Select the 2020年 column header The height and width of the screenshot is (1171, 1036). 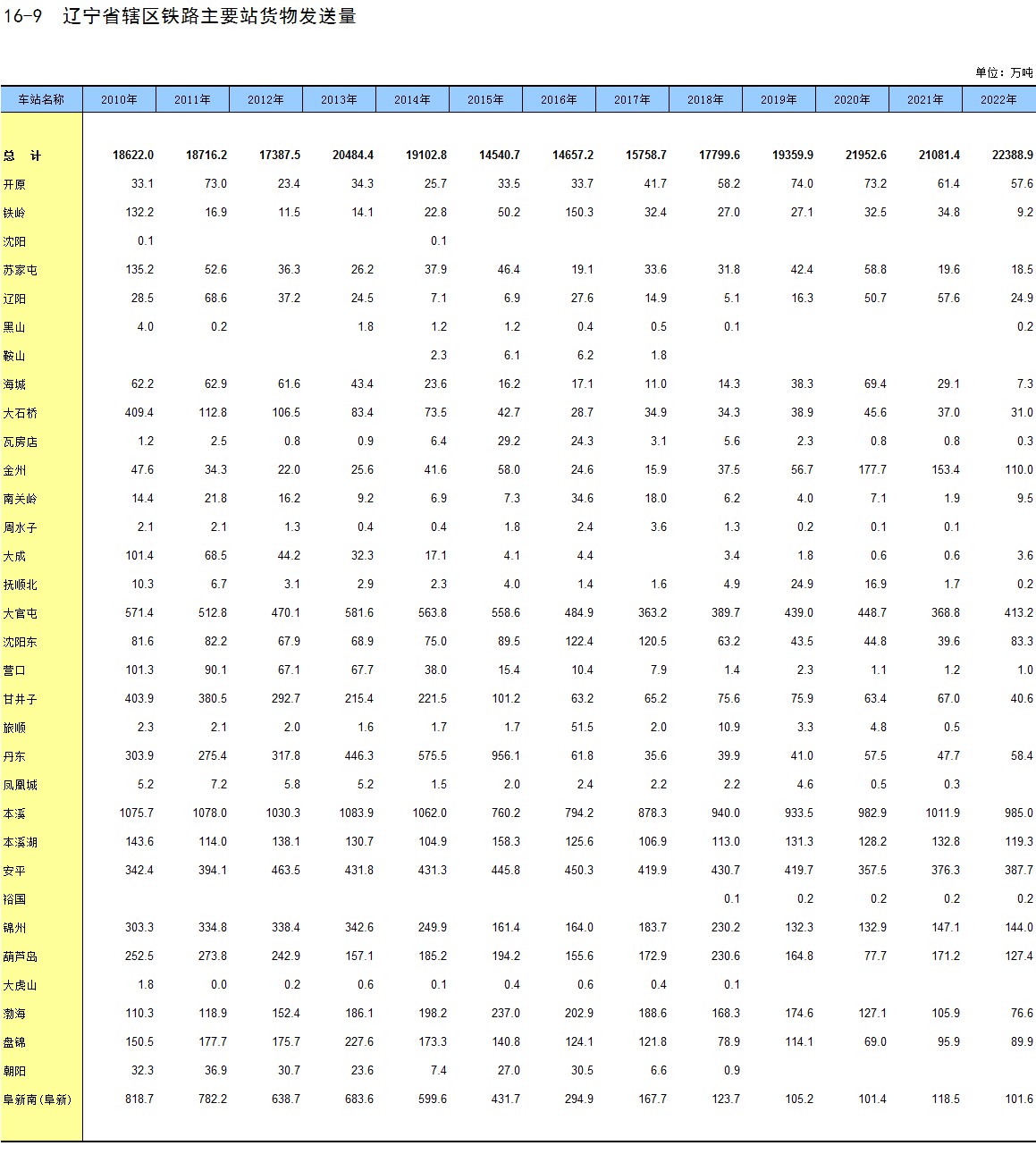pos(852,99)
